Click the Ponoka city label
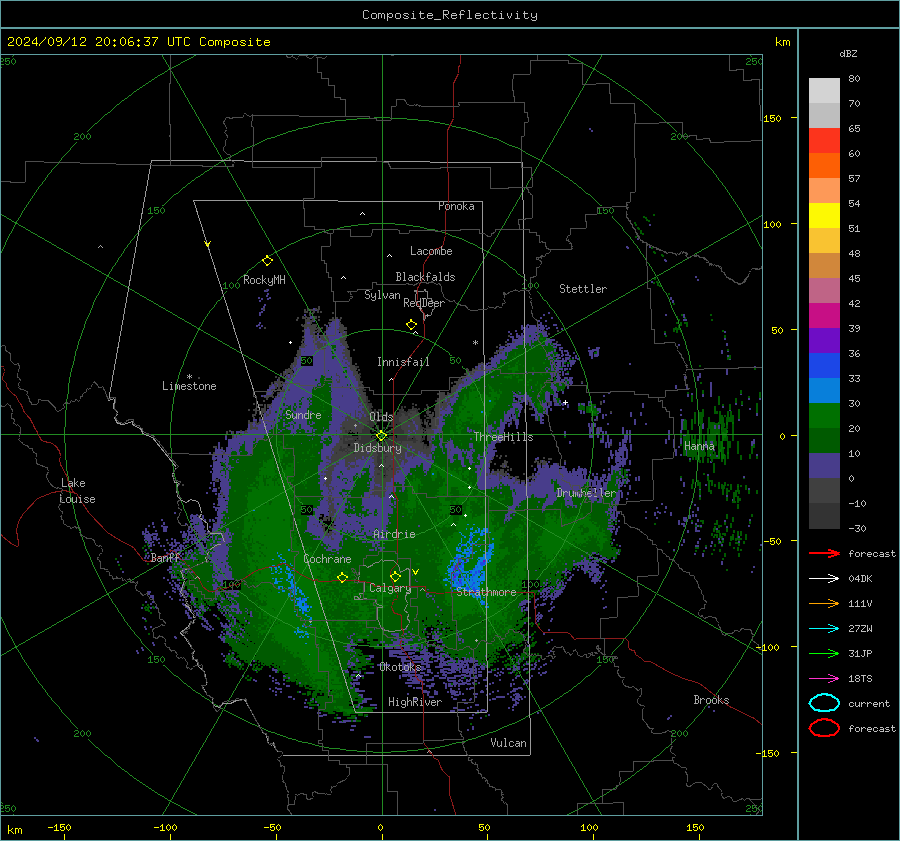 [x=456, y=206]
